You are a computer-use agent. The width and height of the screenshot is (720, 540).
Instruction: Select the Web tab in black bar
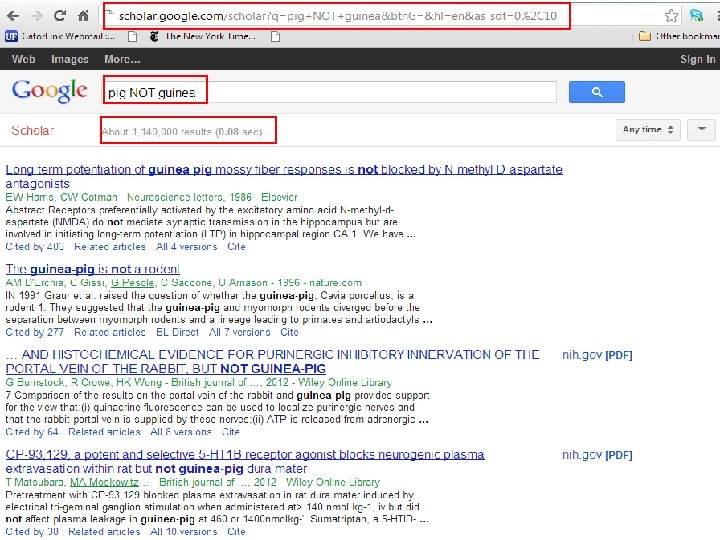[x=23, y=59]
